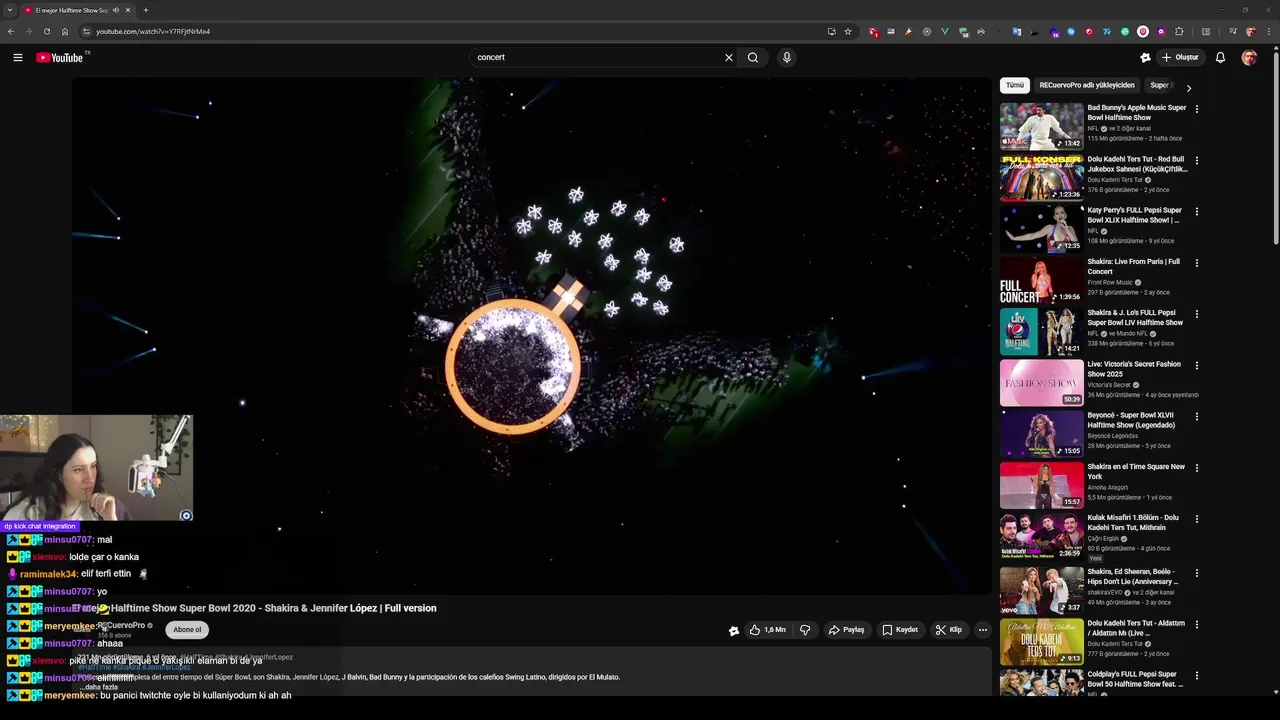Image resolution: width=1280 pixels, height=720 pixels.
Task: Select the Tümü filter chip
Action: (x=1015, y=86)
